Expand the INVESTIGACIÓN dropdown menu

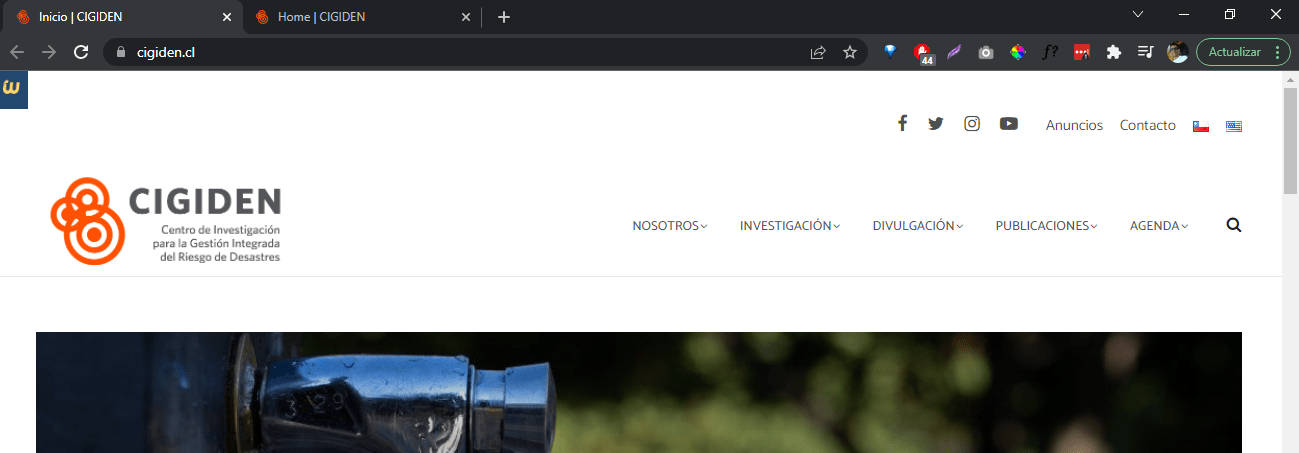(x=790, y=226)
